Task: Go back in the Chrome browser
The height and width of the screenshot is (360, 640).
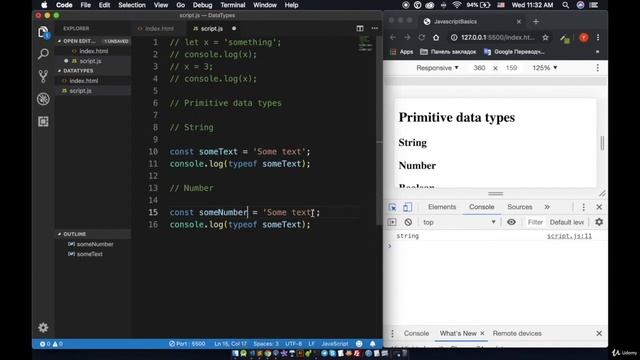Action: tap(393, 37)
